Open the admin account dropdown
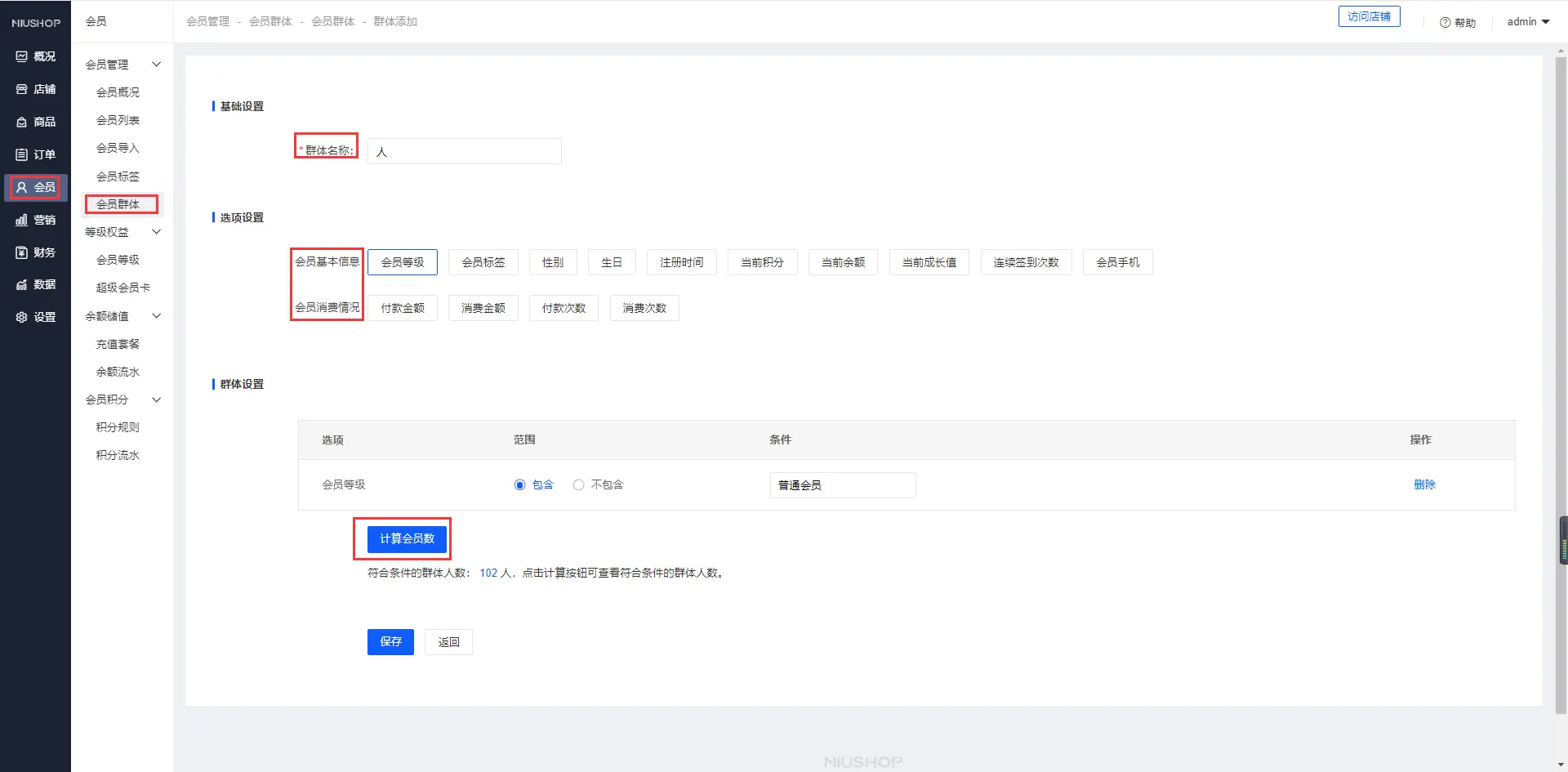 tap(1528, 22)
